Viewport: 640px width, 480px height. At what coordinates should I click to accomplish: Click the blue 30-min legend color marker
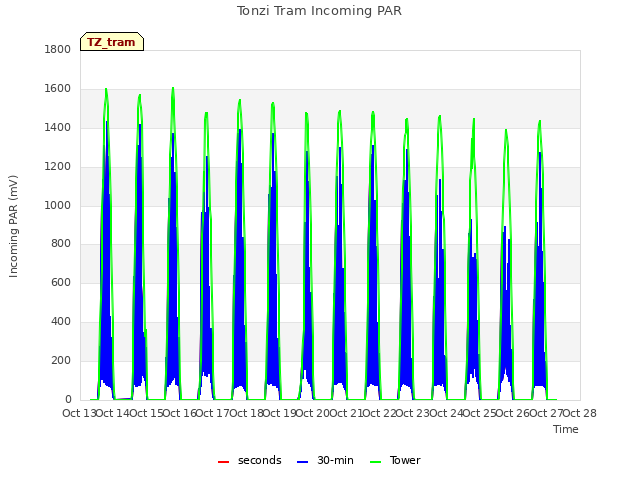pyautogui.click(x=302, y=462)
